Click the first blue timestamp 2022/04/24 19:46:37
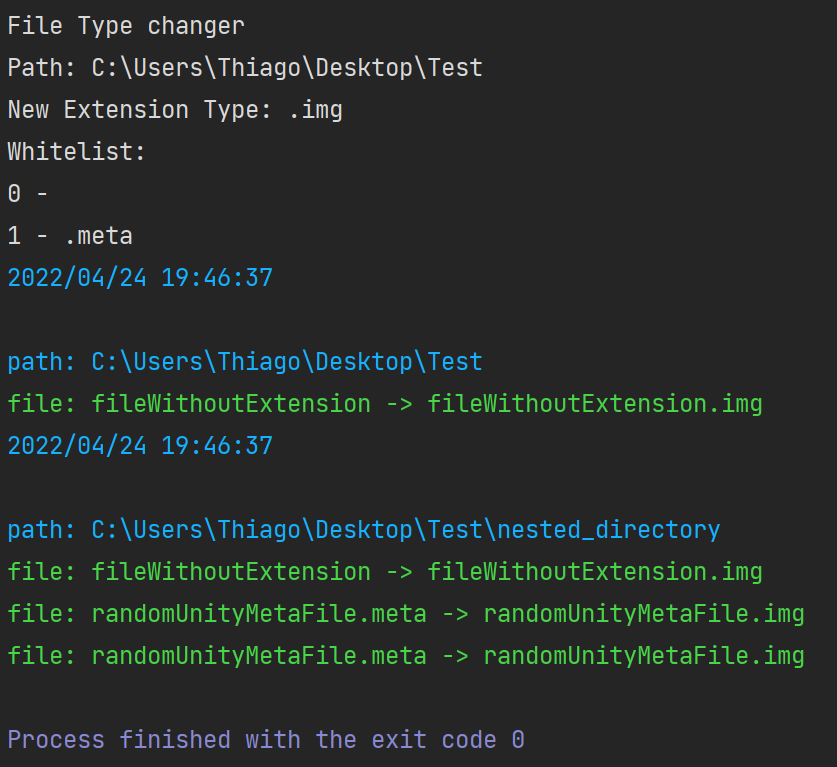This screenshot has width=837, height=767. click(x=140, y=278)
